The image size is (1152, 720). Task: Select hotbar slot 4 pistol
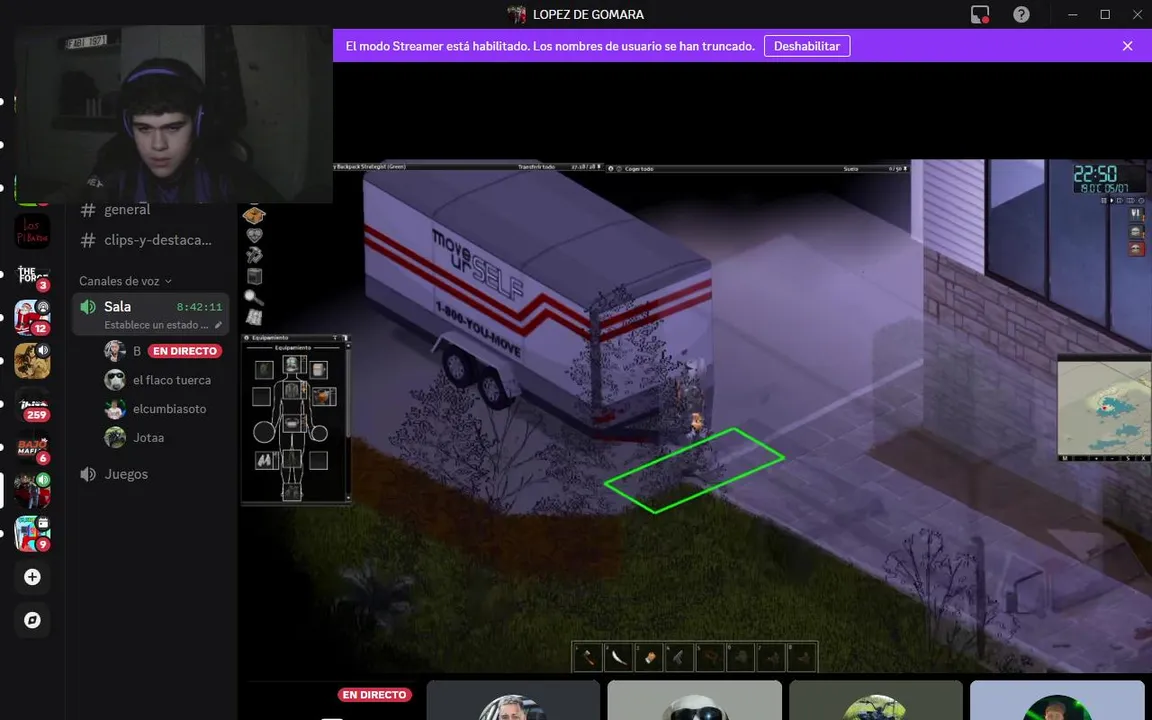point(680,657)
